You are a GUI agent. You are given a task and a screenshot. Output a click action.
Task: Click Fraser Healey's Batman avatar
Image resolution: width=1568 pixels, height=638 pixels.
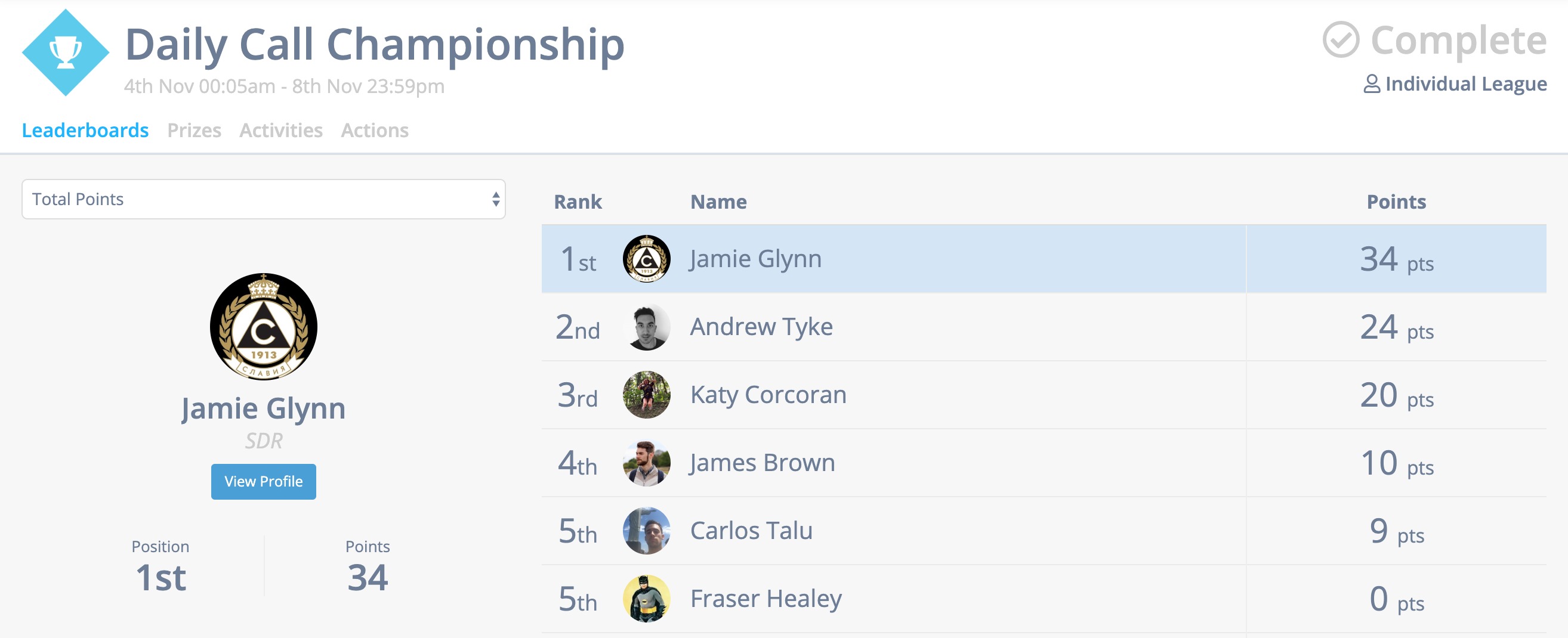[x=646, y=599]
